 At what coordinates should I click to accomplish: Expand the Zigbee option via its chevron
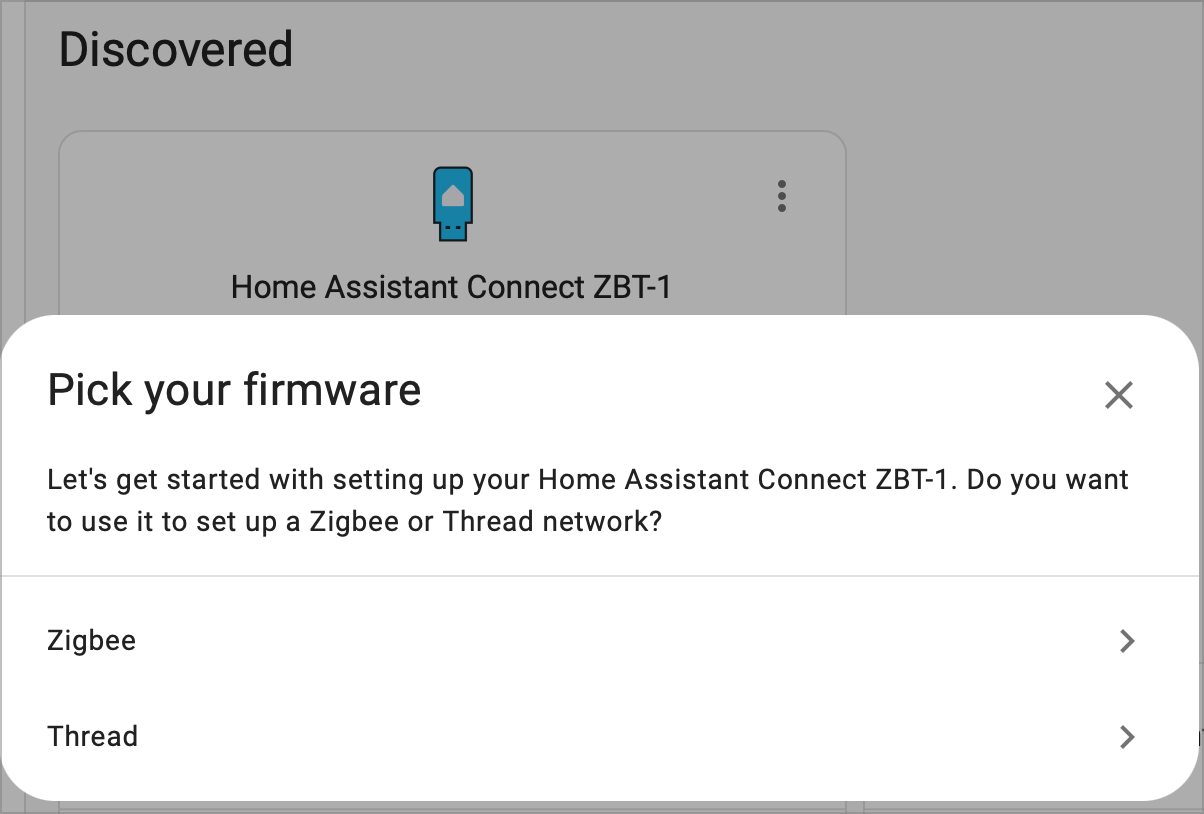[1127, 641]
